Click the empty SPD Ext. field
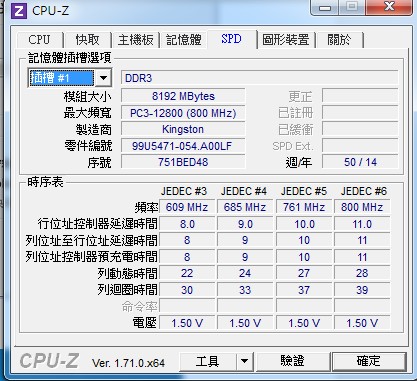The width and height of the screenshot is (417, 381). [x=360, y=146]
